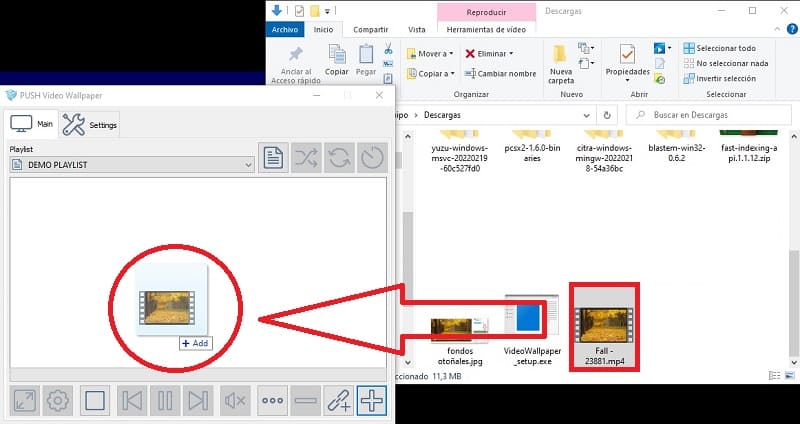Click the Explorer quick access down-arrow icon
800x424 pixels.
277,10
